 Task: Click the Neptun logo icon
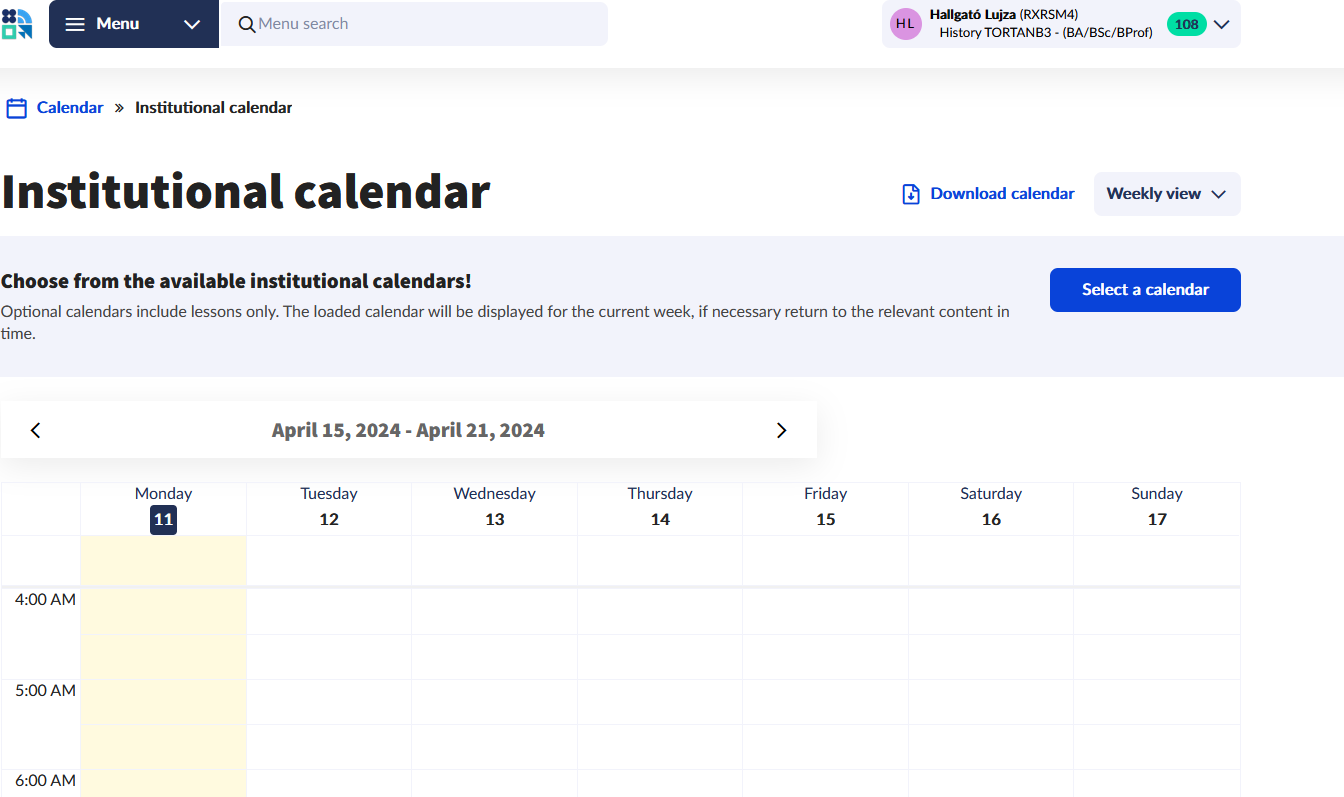(17, 24)
